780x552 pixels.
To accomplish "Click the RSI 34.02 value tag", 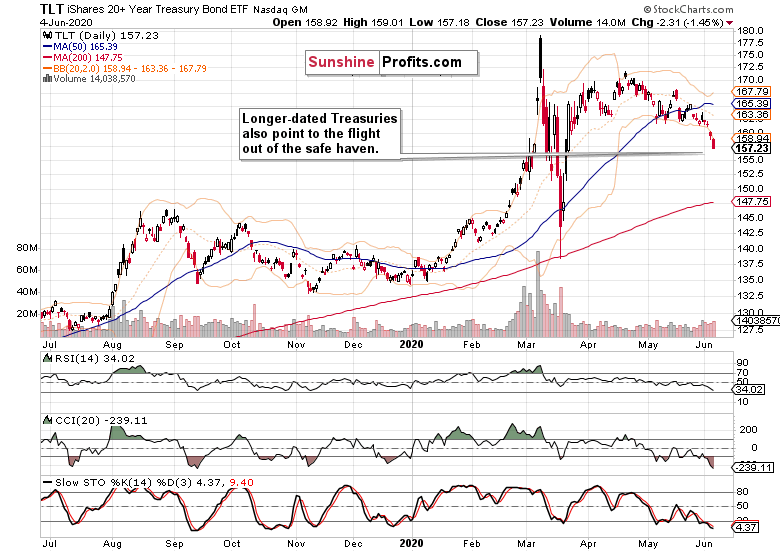I will 749,389.
